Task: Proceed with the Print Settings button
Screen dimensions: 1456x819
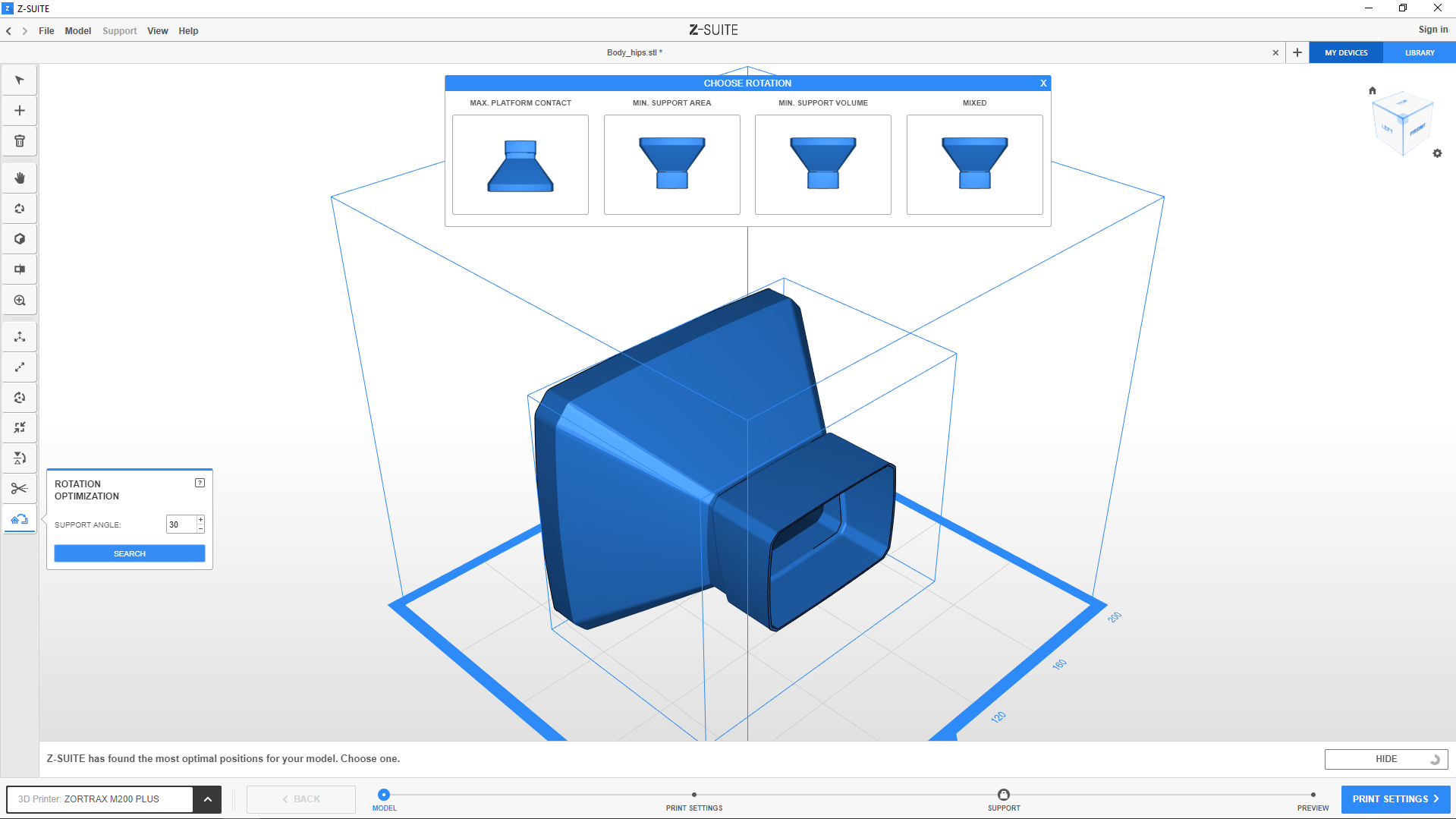Action: click(x=1395, y=799)
